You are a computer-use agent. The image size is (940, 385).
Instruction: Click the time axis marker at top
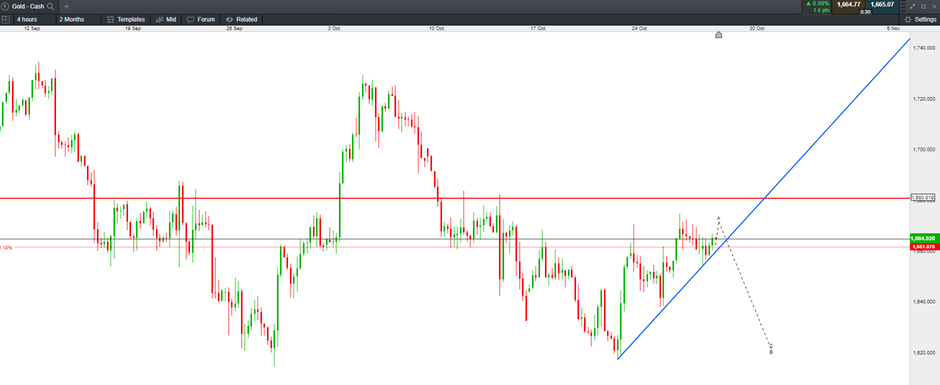(x=718, y=35)
